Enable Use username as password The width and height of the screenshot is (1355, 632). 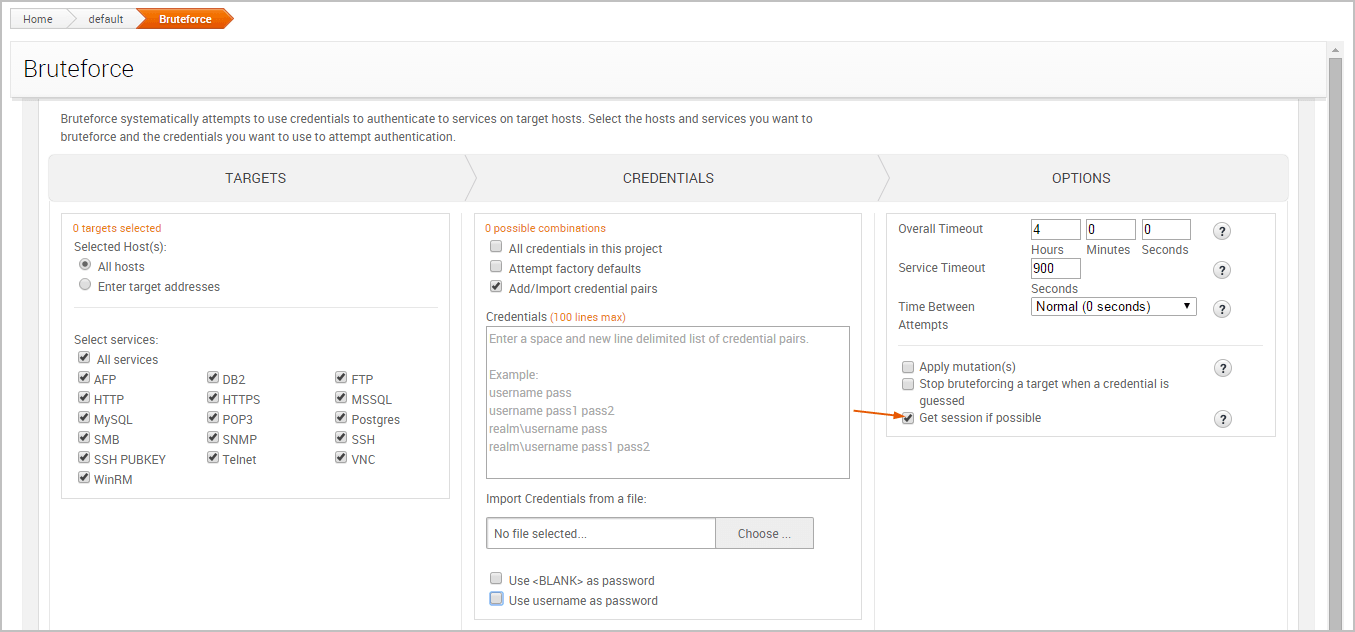496,599
